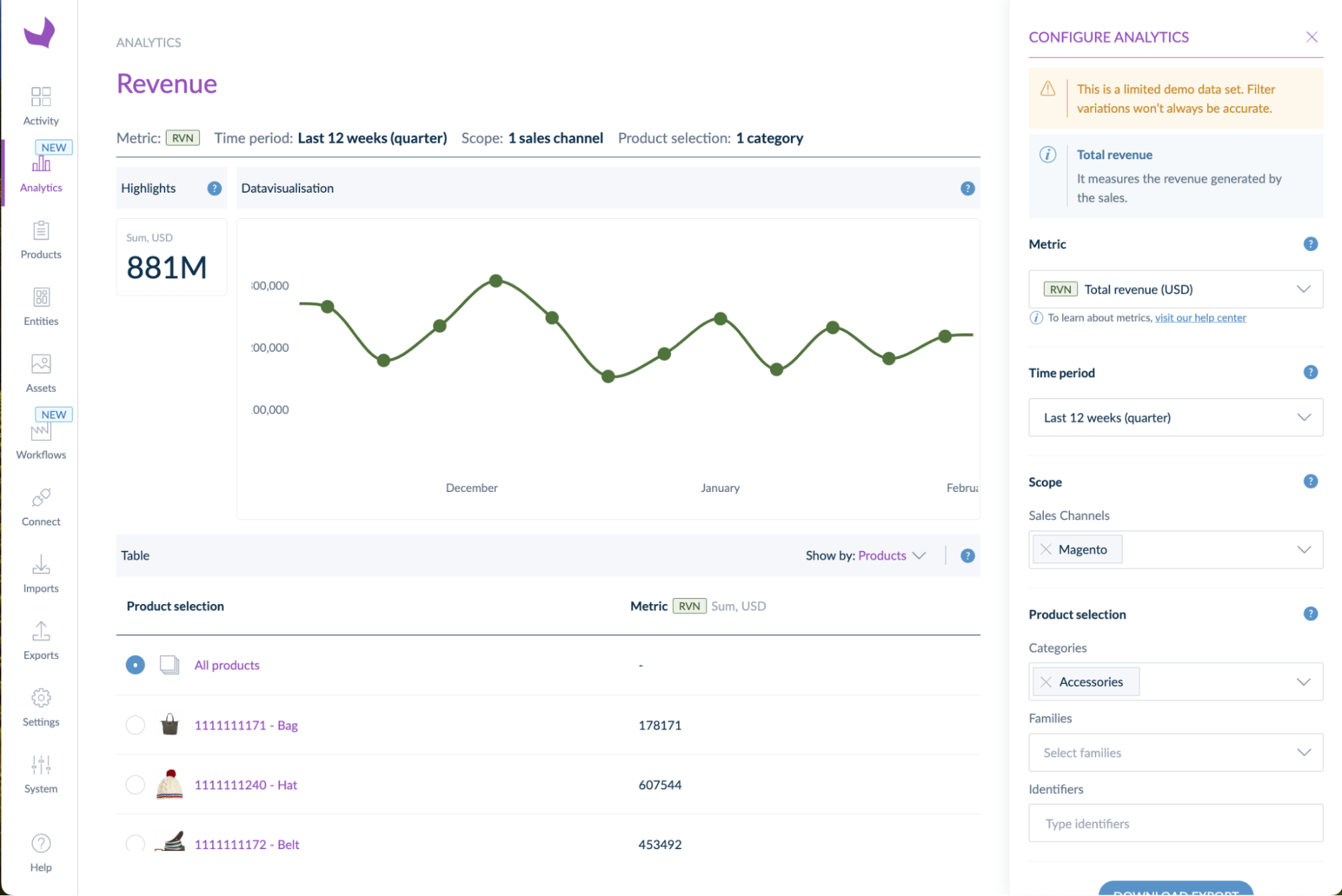Select the Hat product row radio button
Screen dimensions: 1342x896
pos(135,785)
